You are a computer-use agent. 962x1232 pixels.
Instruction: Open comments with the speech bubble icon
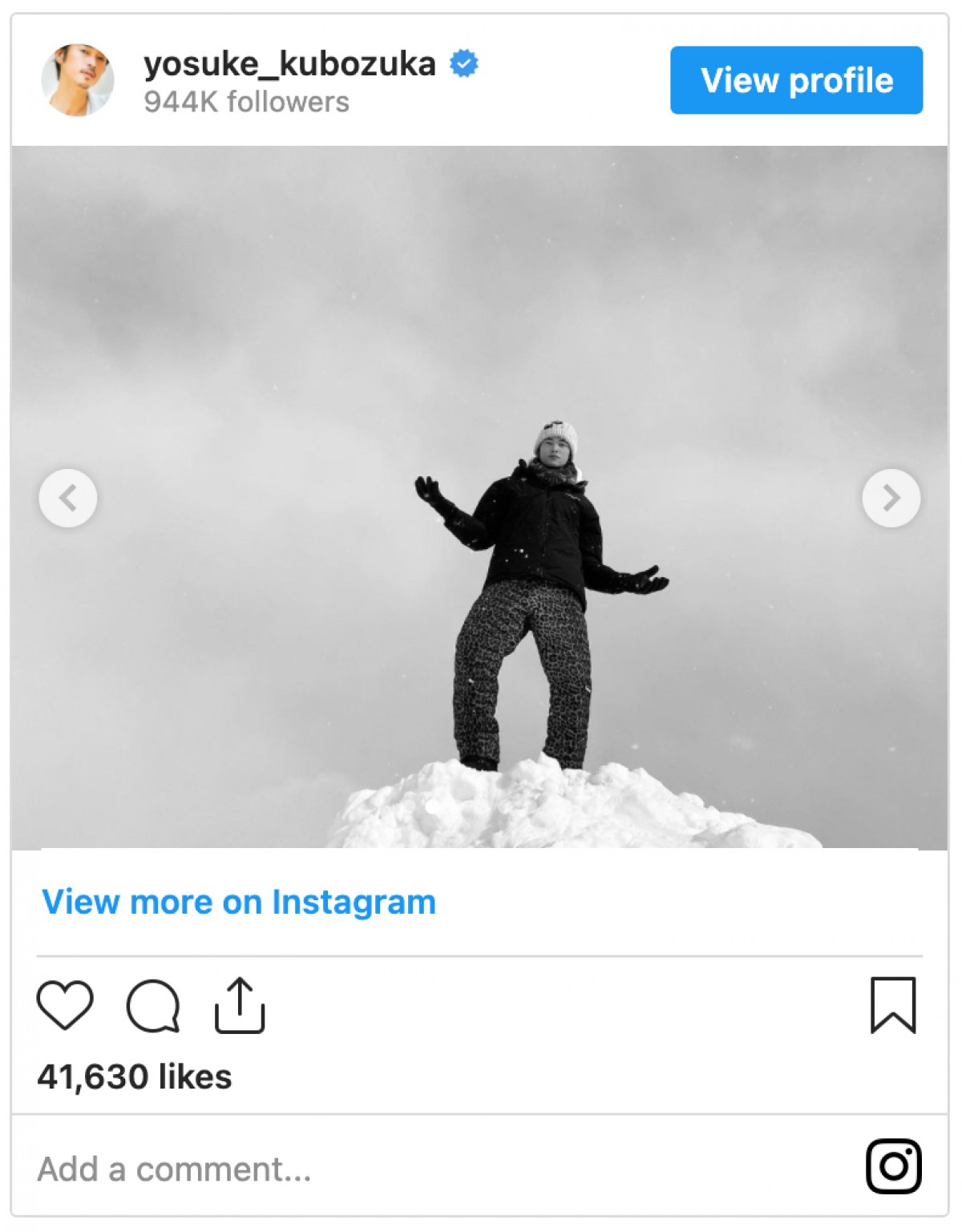(153, 1005)
